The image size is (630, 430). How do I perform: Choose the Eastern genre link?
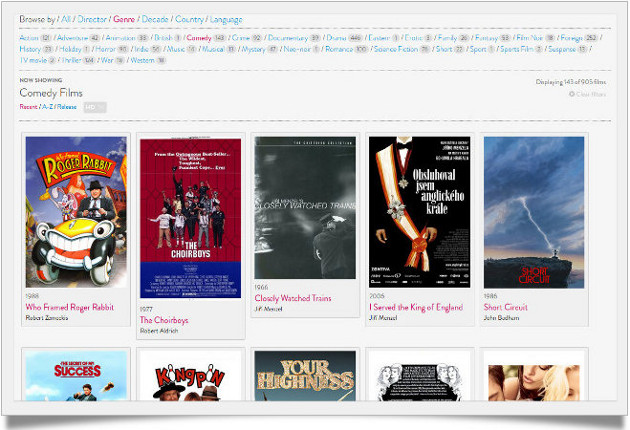[x=379, y=38]
